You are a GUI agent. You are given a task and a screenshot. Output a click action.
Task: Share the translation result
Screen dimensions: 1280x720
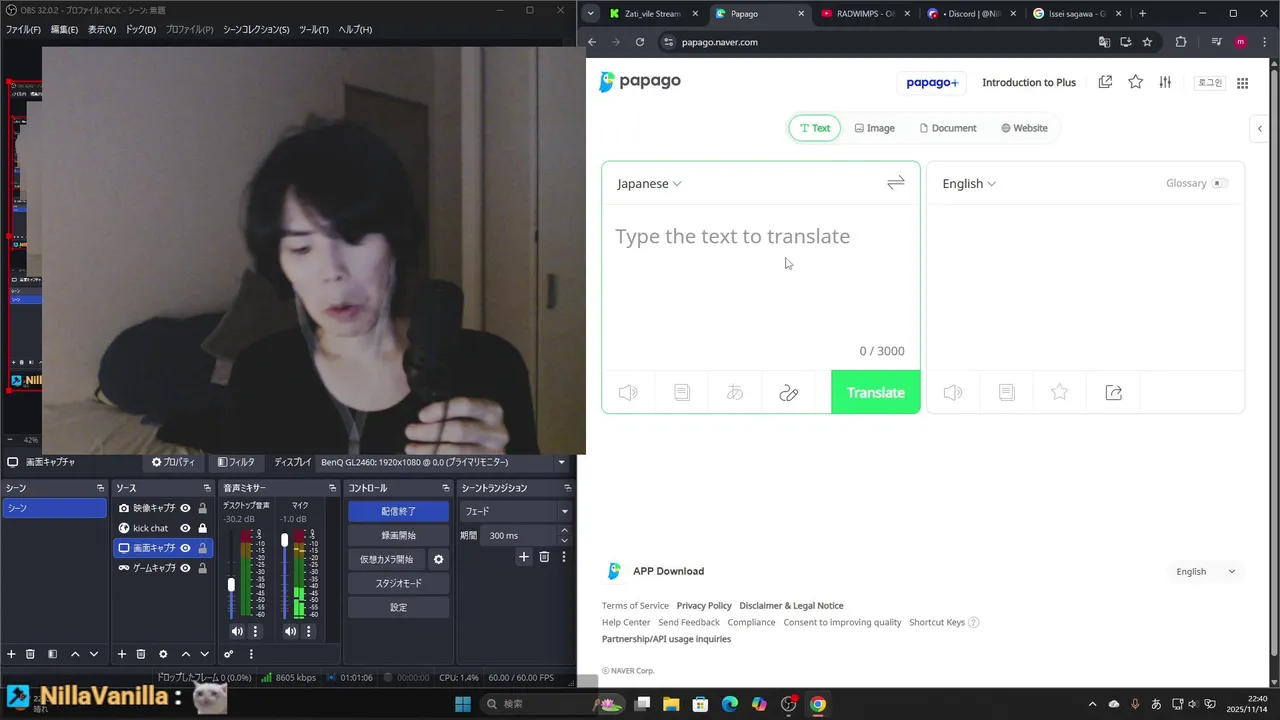click(x=1113, y=393)
